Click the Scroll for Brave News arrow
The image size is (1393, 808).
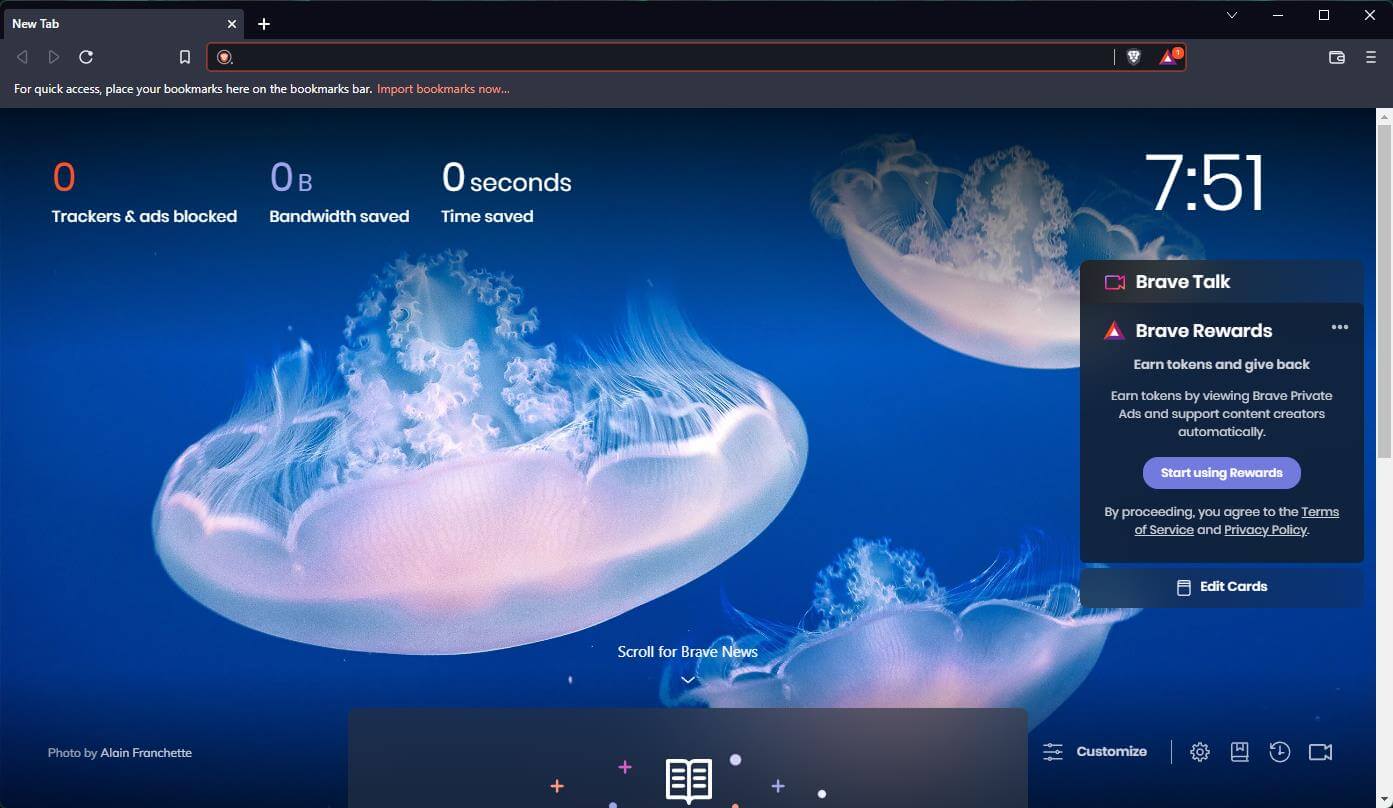tap(688, 680)
